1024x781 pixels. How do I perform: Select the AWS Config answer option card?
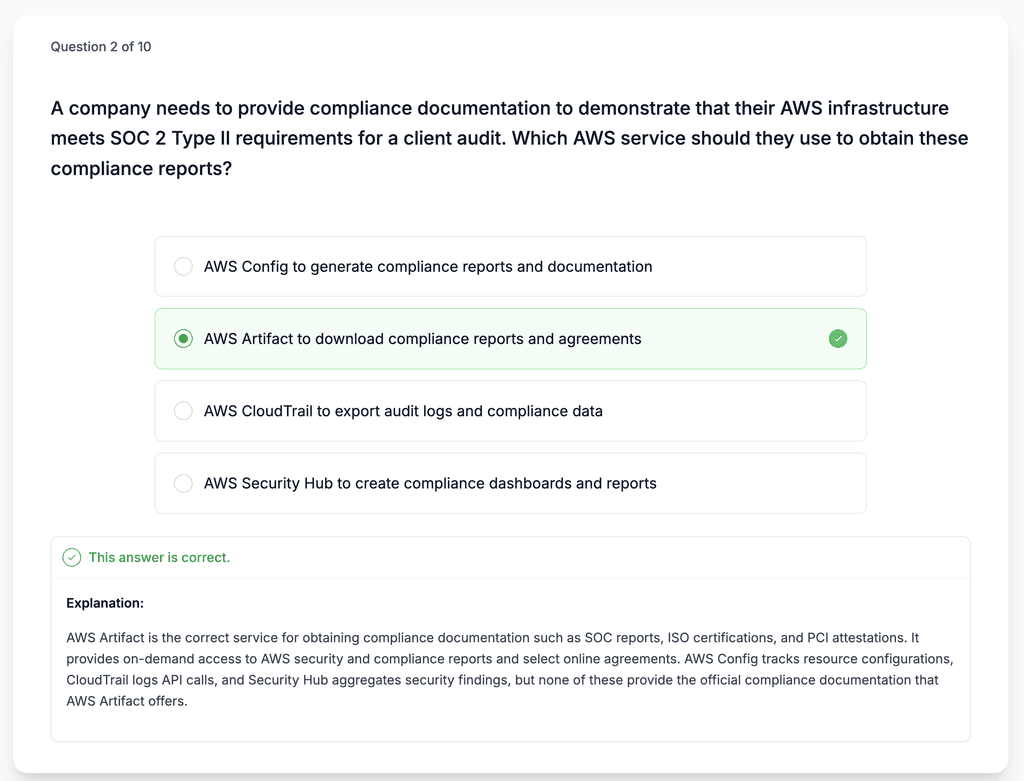click(x=510, y=266)
